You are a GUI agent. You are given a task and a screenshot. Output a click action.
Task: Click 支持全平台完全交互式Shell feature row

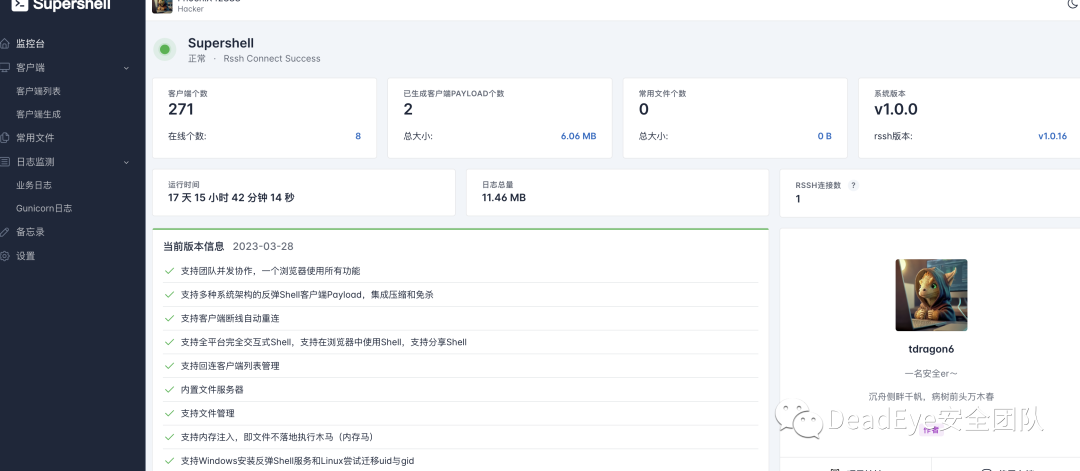(x=460, y=342)
